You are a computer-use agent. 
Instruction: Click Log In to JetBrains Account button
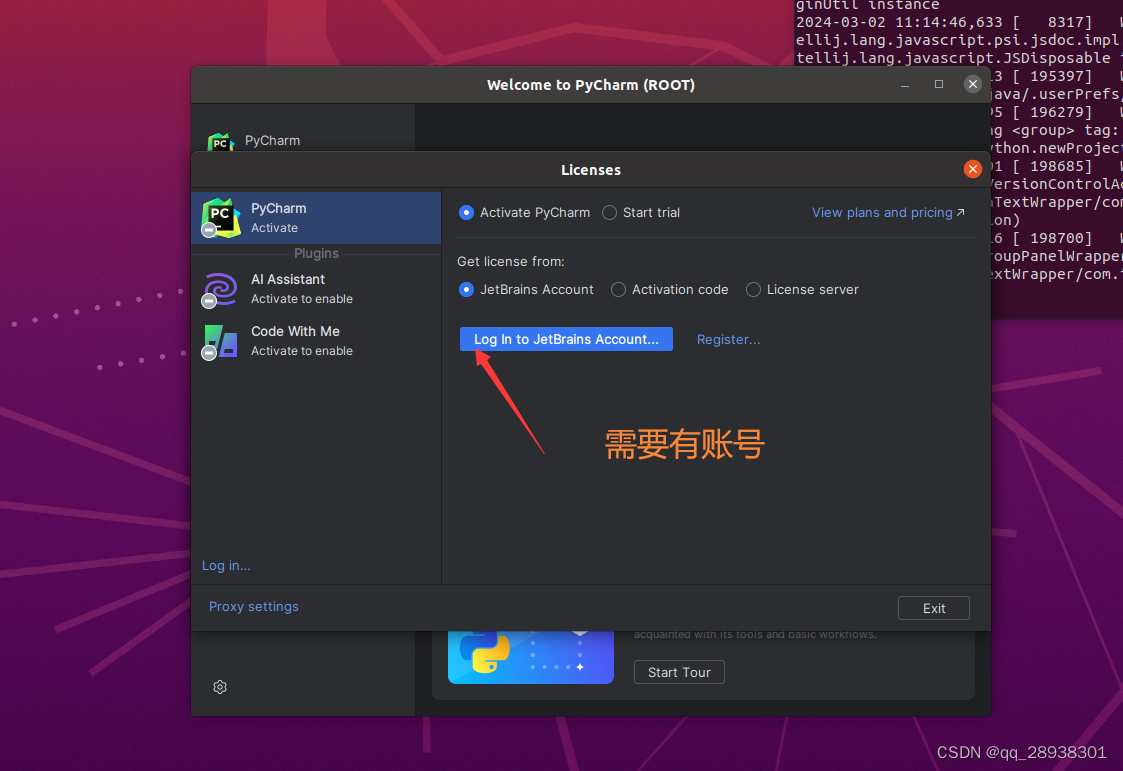click(566, 339)
